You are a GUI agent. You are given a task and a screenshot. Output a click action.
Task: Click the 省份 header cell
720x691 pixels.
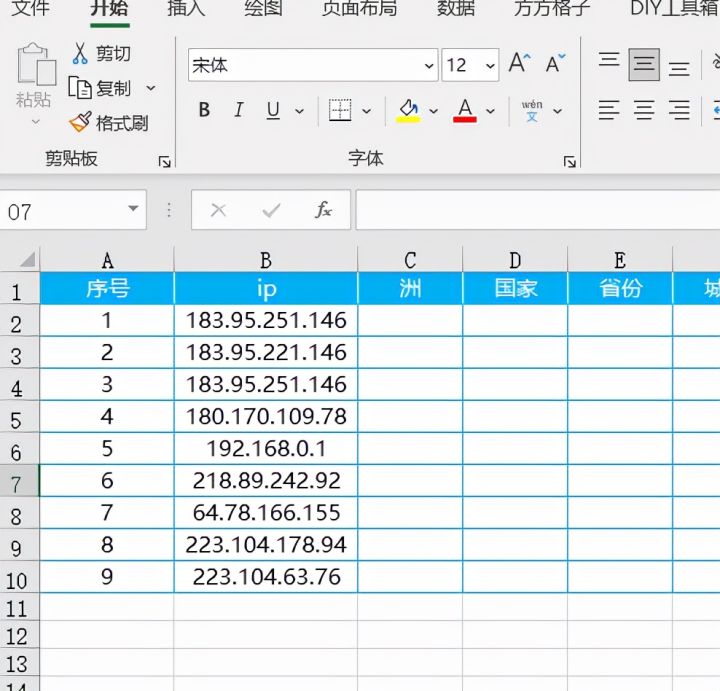620,288
